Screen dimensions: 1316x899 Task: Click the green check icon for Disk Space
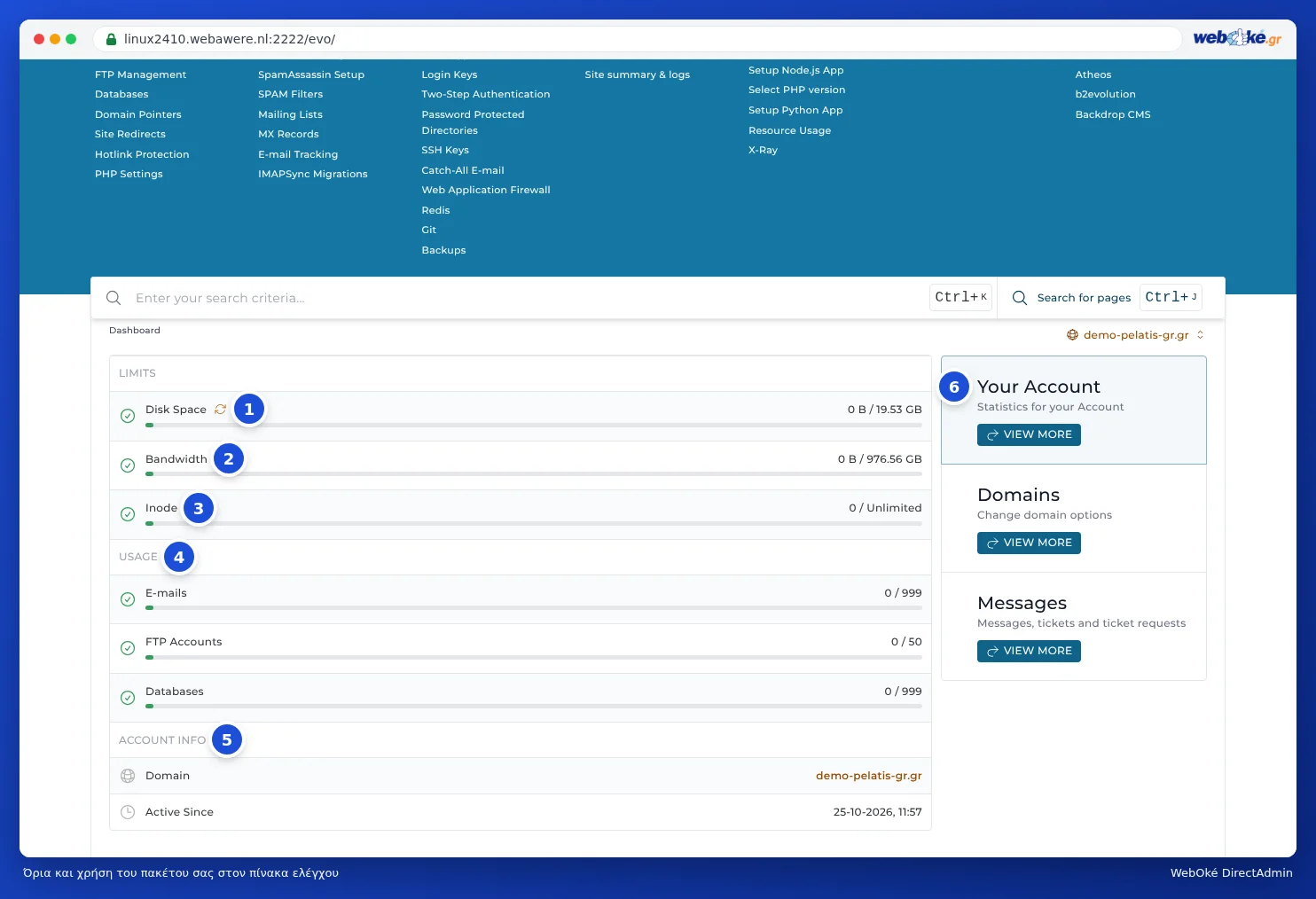pos(128,416)
